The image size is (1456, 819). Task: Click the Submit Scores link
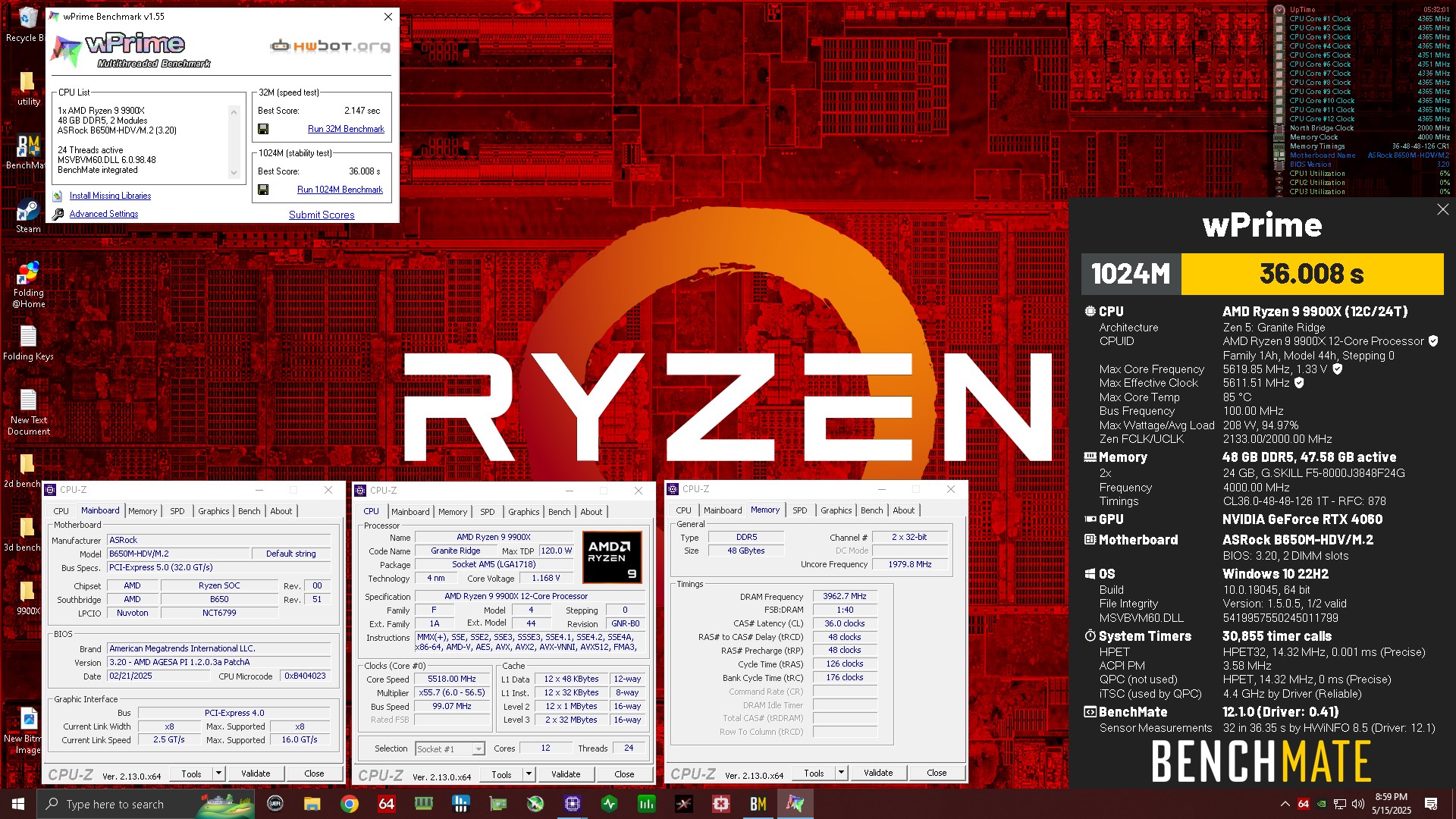(322, 215)
